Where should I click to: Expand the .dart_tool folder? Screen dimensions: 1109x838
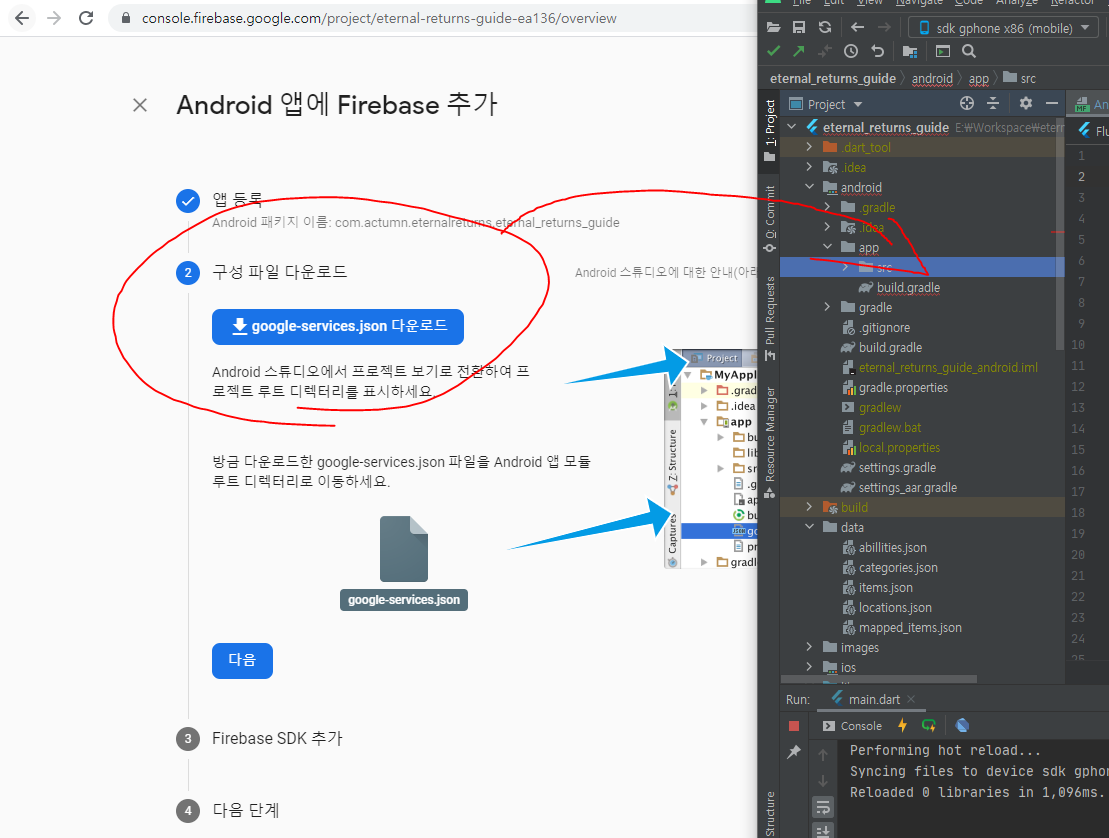[810, 147]
